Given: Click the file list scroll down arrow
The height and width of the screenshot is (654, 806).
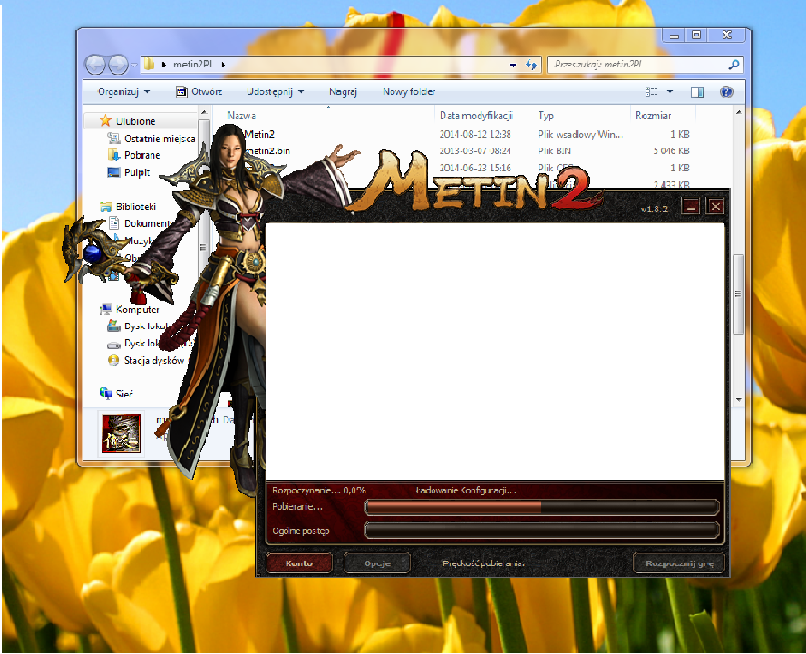Looking at the screenshot, I should coord(739,399).
